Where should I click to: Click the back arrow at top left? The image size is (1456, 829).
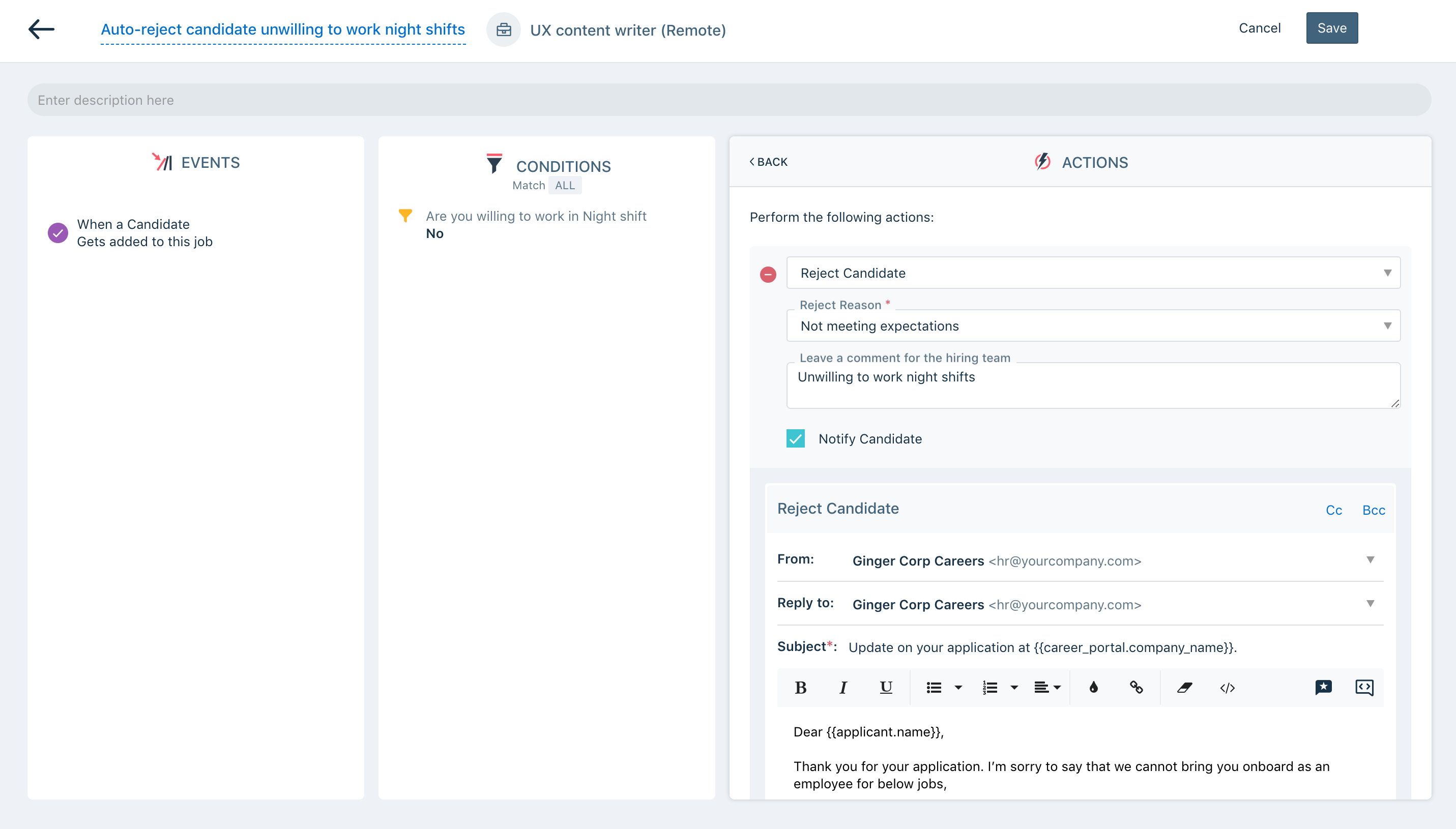click(42, 29)
